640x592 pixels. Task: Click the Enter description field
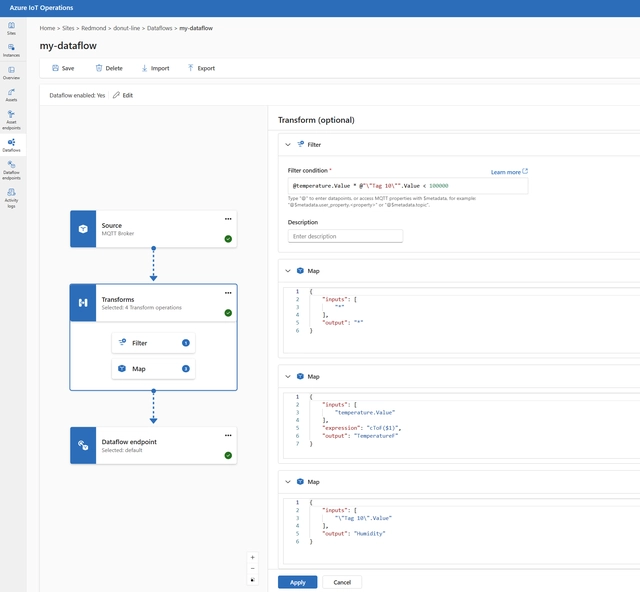pos(345,236)
